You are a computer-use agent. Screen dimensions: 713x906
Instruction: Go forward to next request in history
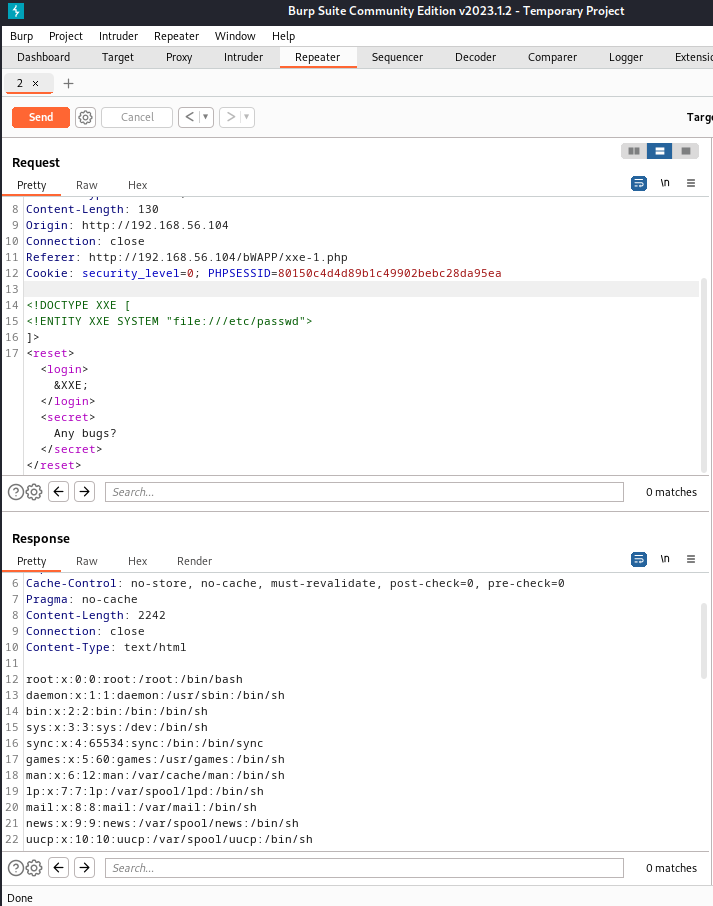point(231,117)
